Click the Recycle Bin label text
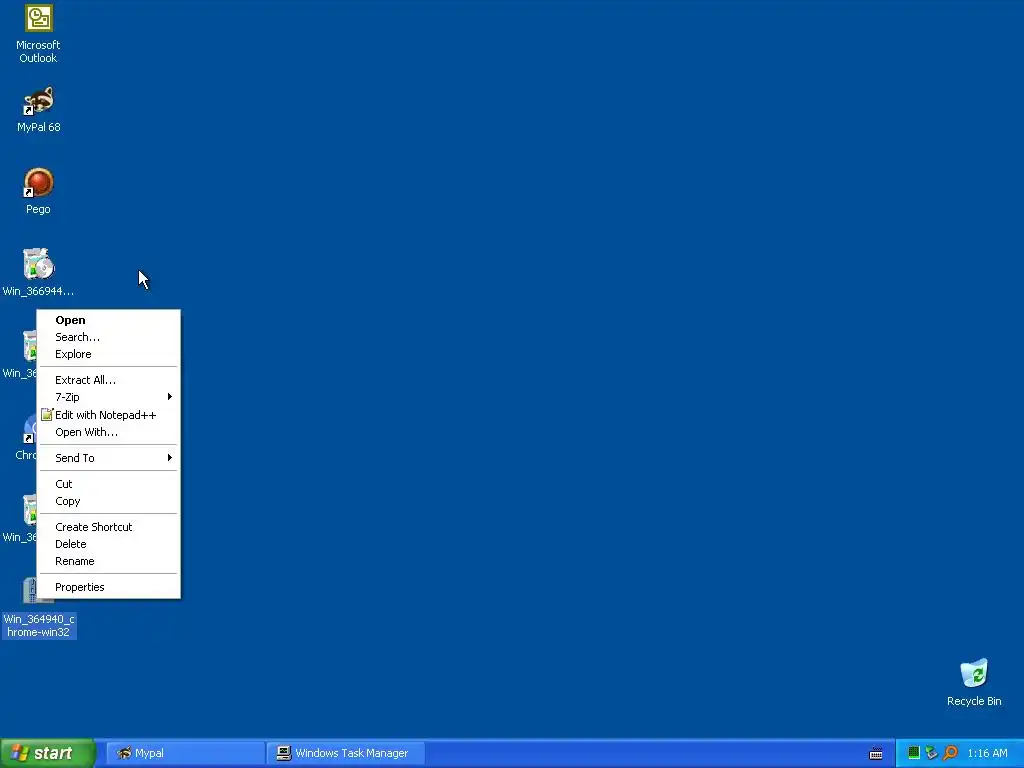 coord(974,701)
